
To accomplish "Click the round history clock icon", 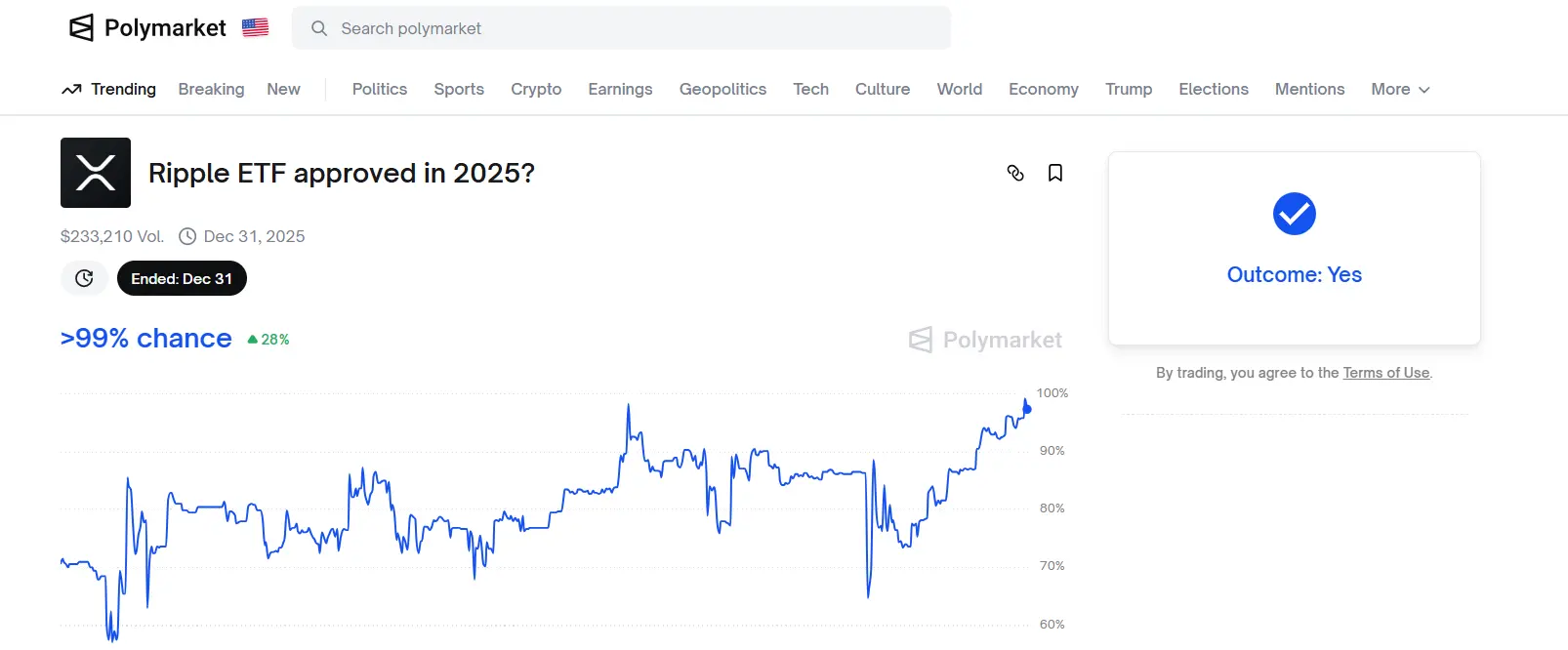I will [x=85, y=278].
